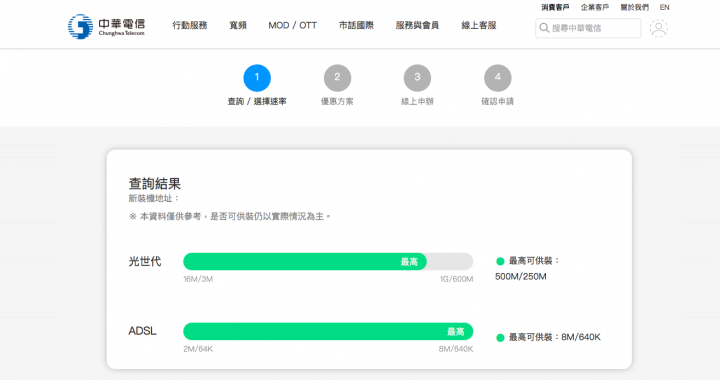Select the 消費客戶 link
Image resolution: width=720 pixels, height=380 pixels.
point(555,7)
